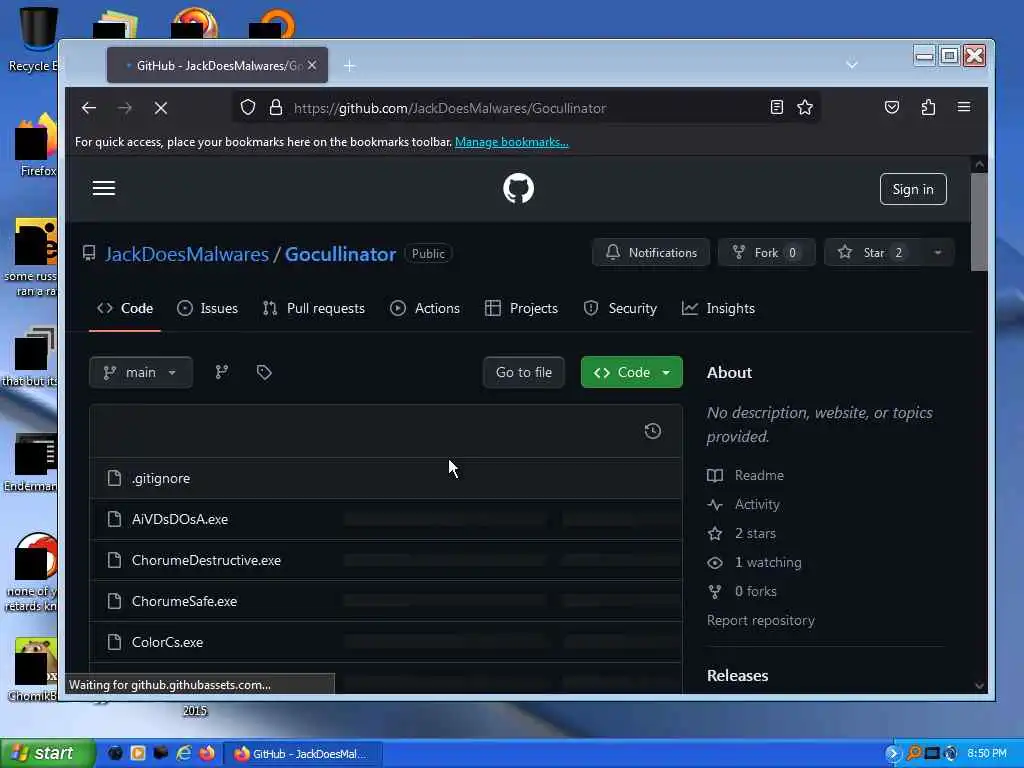Viewport: 1024px width, 768px height.
Task: View site security via the padlock icon
Action: pos(276,108)
